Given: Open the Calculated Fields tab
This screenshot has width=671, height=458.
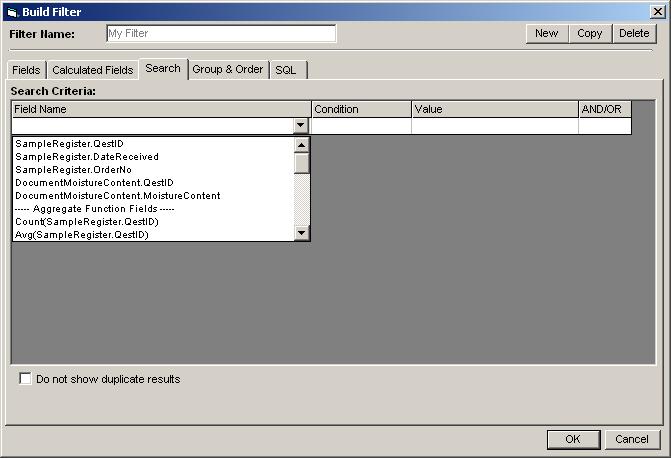Looking at the screenshot, I should 92,70.
